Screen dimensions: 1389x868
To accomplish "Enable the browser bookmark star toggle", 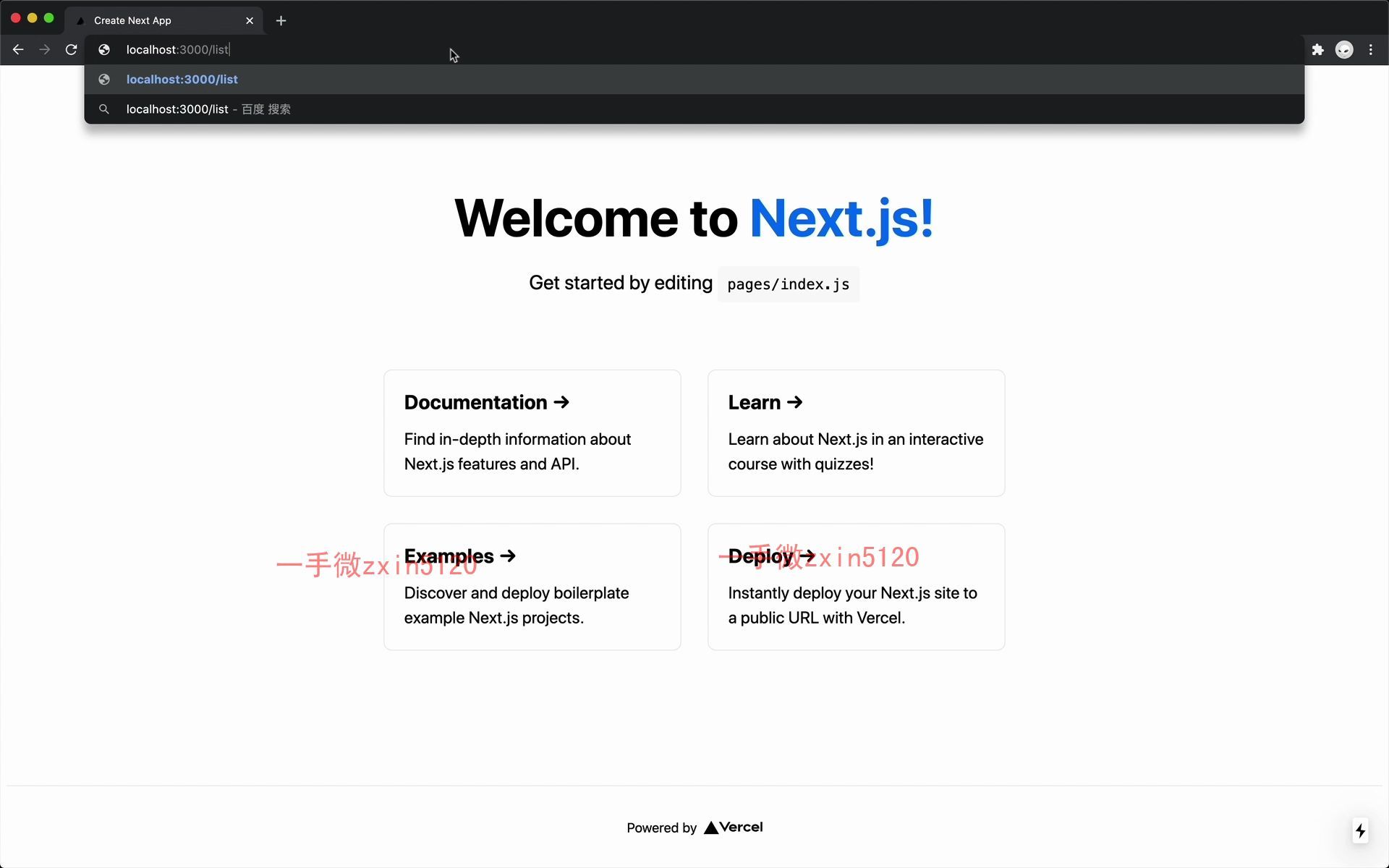I will point(1289,49).
